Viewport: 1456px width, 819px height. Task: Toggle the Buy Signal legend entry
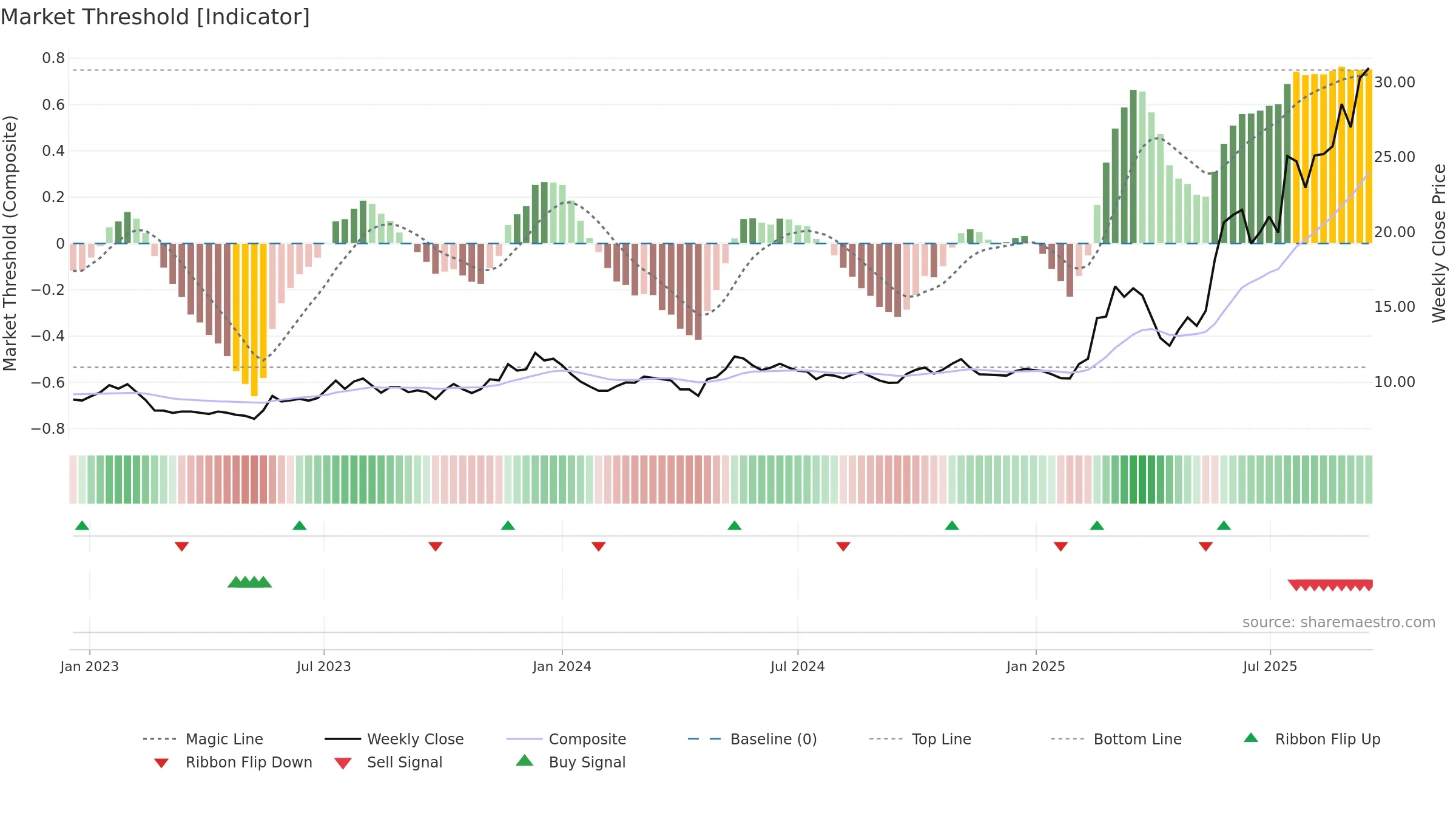tap(570, 762)
